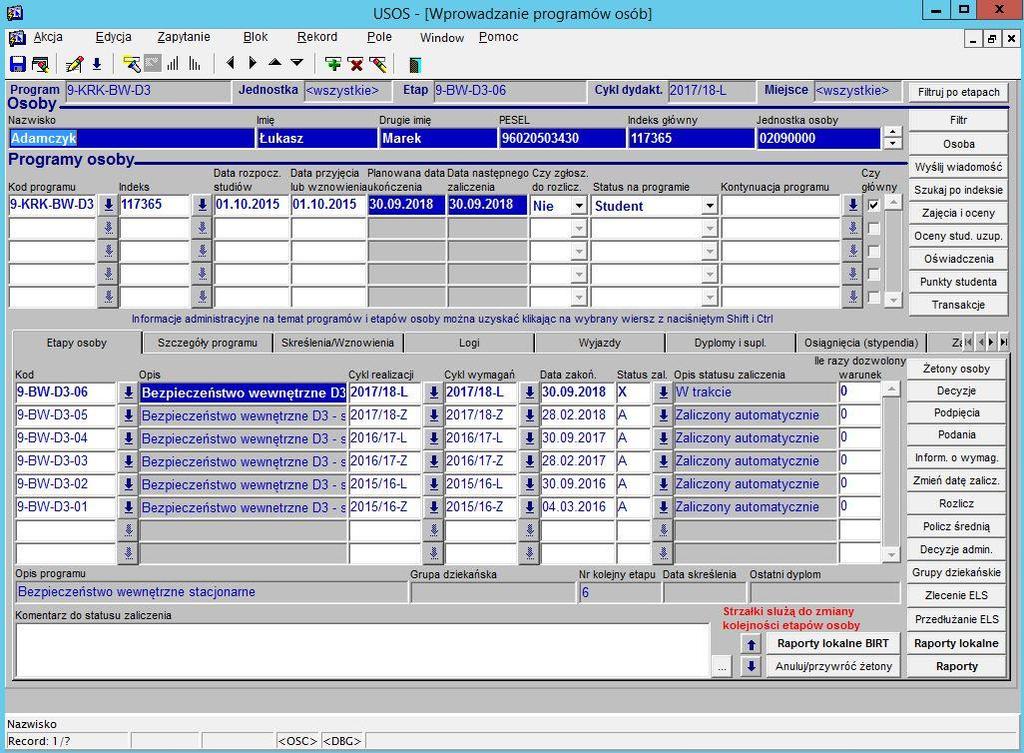
Task: Move to next record with down triangle icon
Action: click(297, 63)
